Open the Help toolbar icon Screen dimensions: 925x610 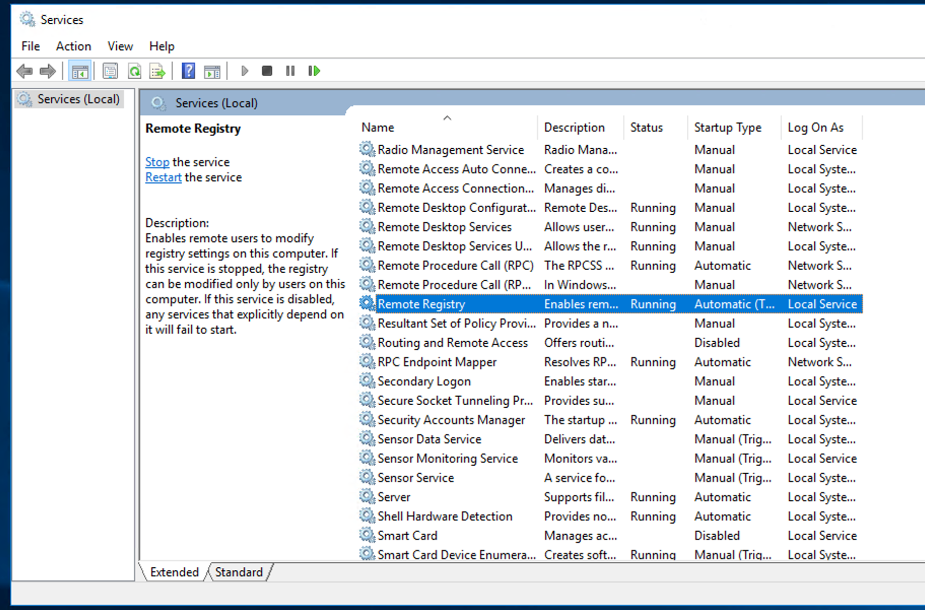pyautogui.click(x=188, y=71)
